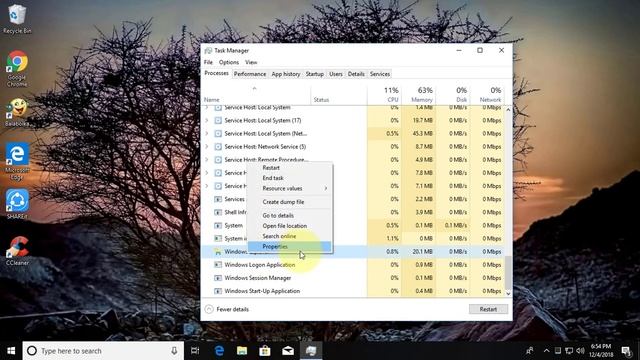Click the People icon in tray

pos(530,351)
